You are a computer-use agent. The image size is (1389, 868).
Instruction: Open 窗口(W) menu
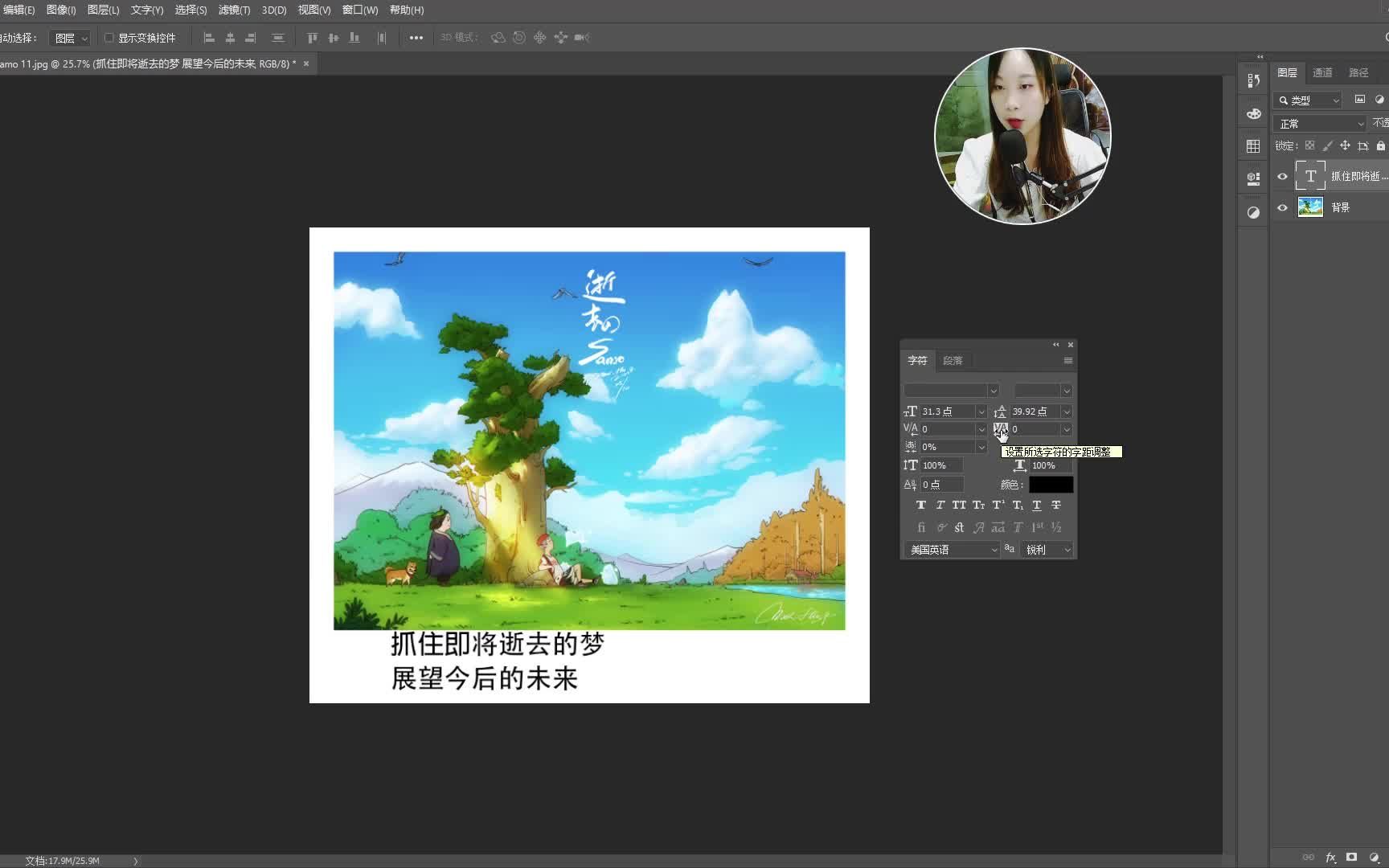360,10
